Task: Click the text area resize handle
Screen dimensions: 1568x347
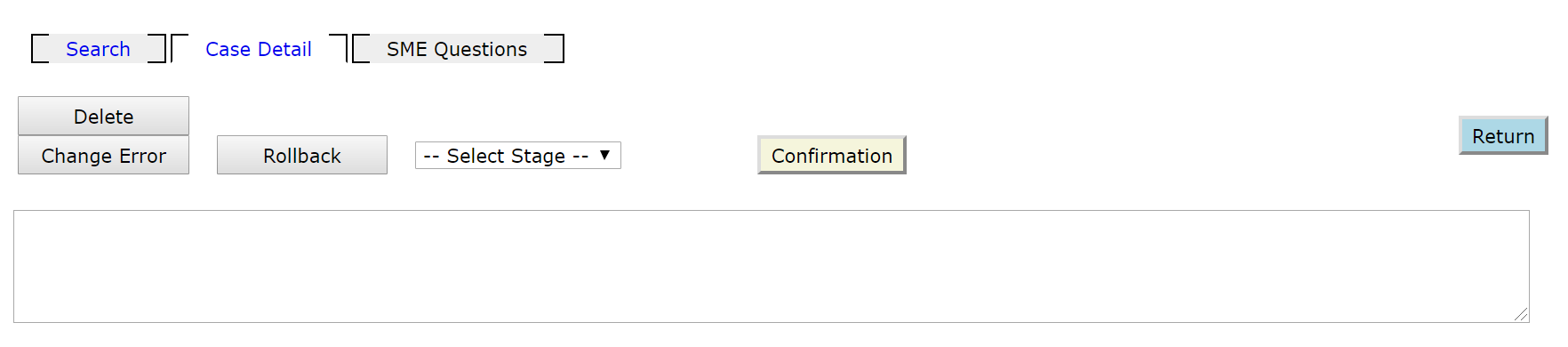Action: pos(1521,314)
